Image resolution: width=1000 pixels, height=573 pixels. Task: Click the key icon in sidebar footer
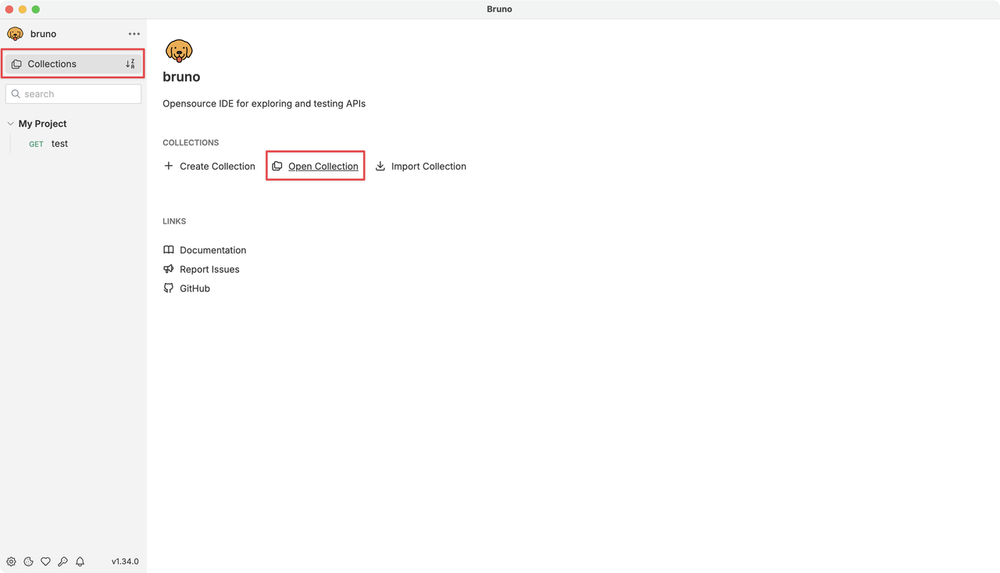[63, 562]
